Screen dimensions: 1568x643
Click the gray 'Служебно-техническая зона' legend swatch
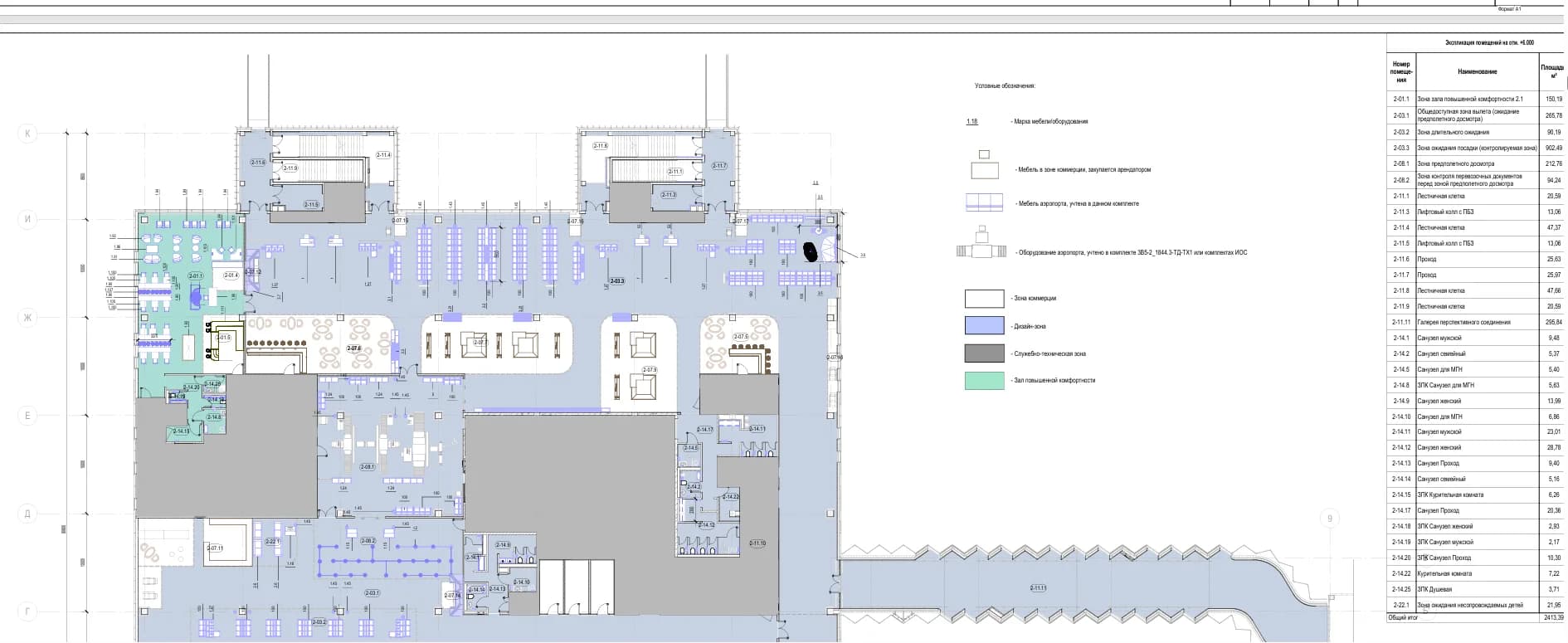(984, 353)
